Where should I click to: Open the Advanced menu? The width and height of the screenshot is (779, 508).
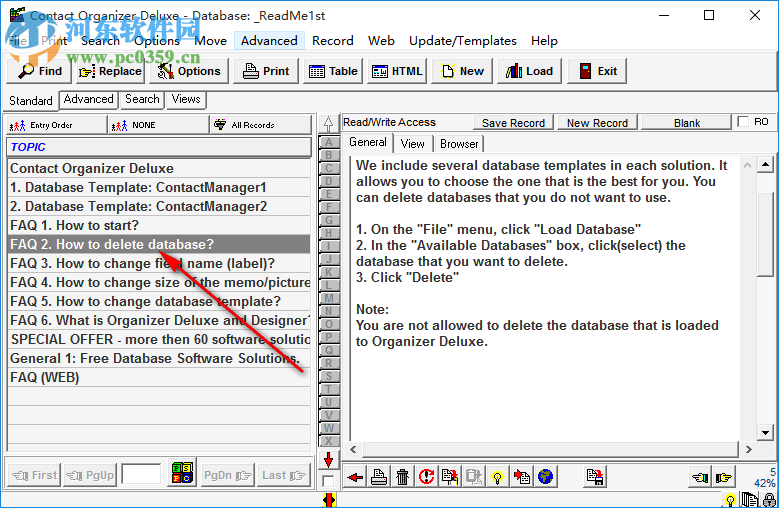coord(269,41)
